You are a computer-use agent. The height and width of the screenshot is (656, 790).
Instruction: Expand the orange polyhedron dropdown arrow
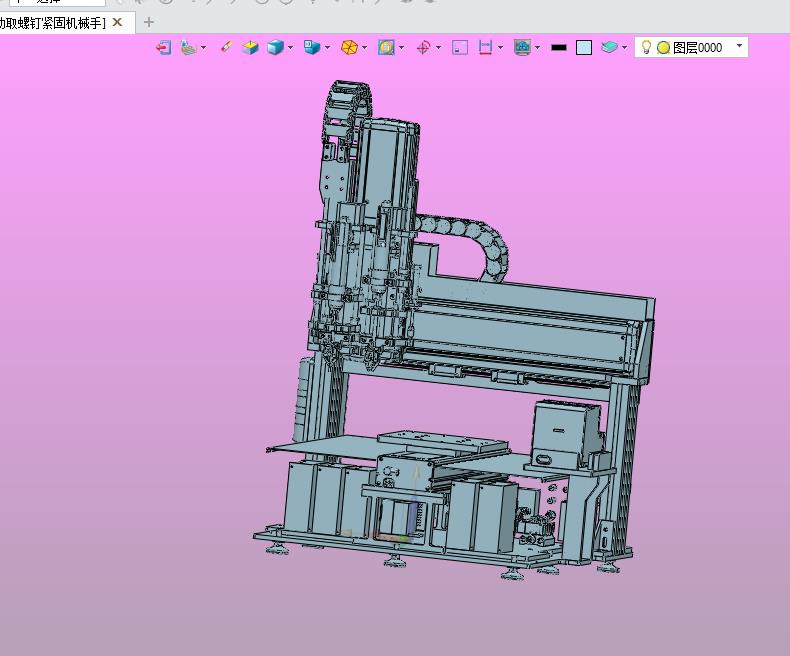click(365, 47)
